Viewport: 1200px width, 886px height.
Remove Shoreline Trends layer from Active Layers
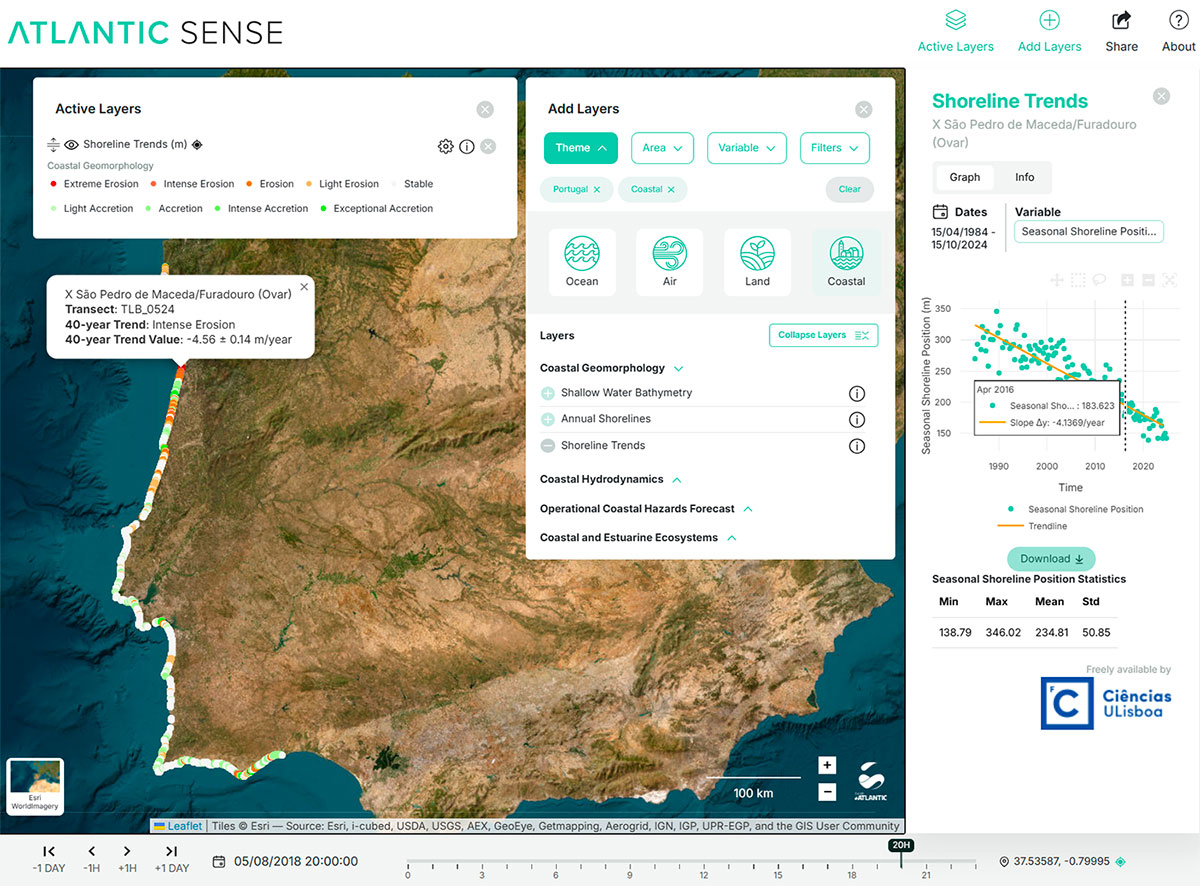pos(488,146)
